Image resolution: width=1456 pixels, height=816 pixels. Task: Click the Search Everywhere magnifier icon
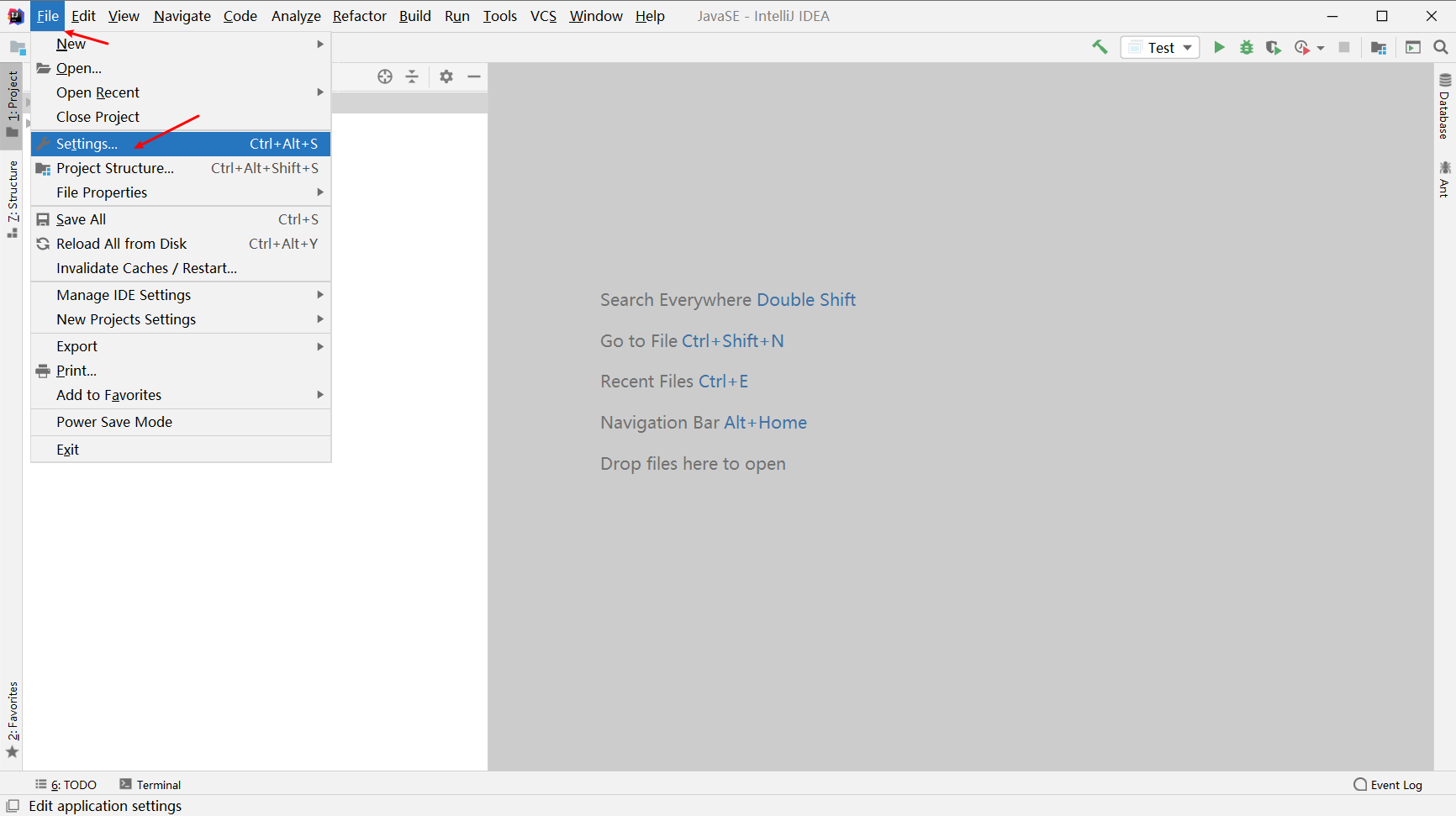coord(1441,47)
